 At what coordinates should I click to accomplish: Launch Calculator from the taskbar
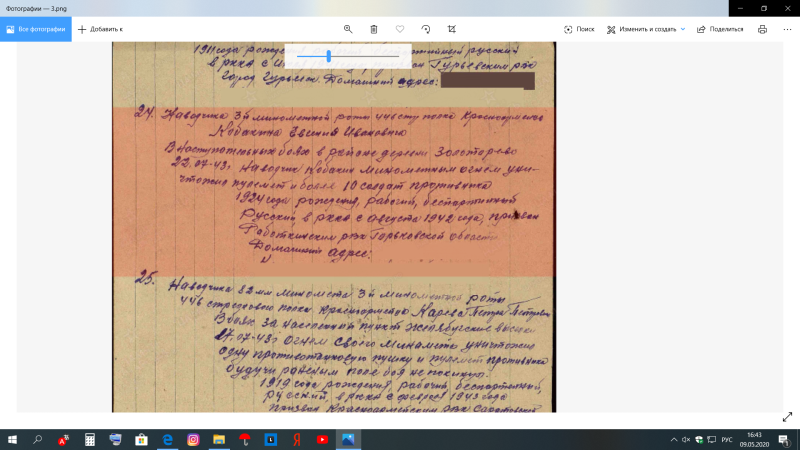coord(89,439)
